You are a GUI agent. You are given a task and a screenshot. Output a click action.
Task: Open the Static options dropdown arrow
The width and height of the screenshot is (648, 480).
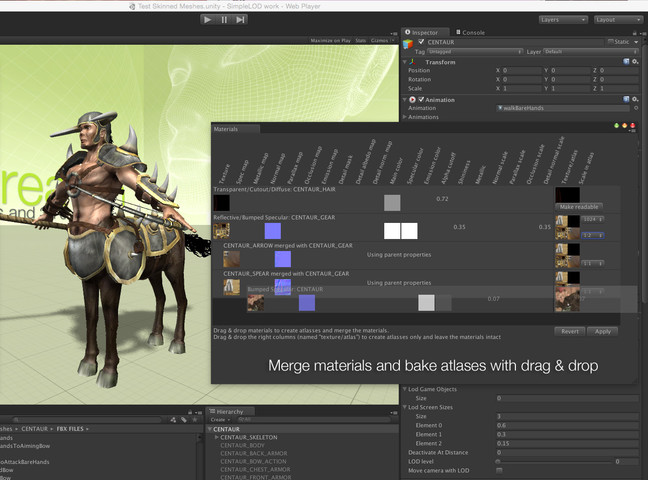click(636, 42)
